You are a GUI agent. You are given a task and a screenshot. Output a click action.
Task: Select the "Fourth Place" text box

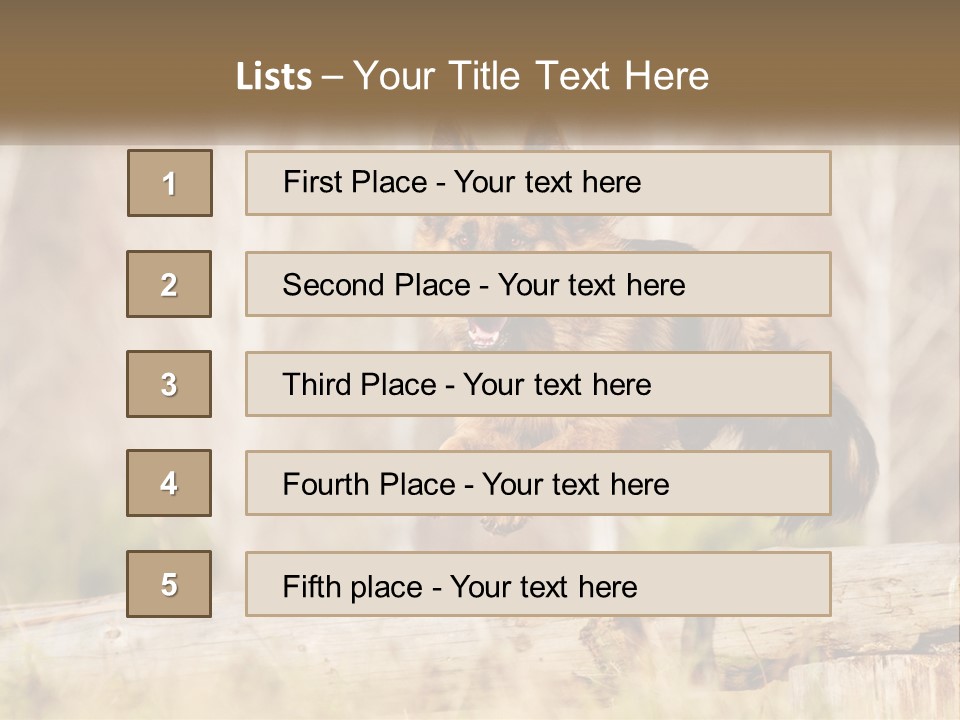tap(538, 483)
